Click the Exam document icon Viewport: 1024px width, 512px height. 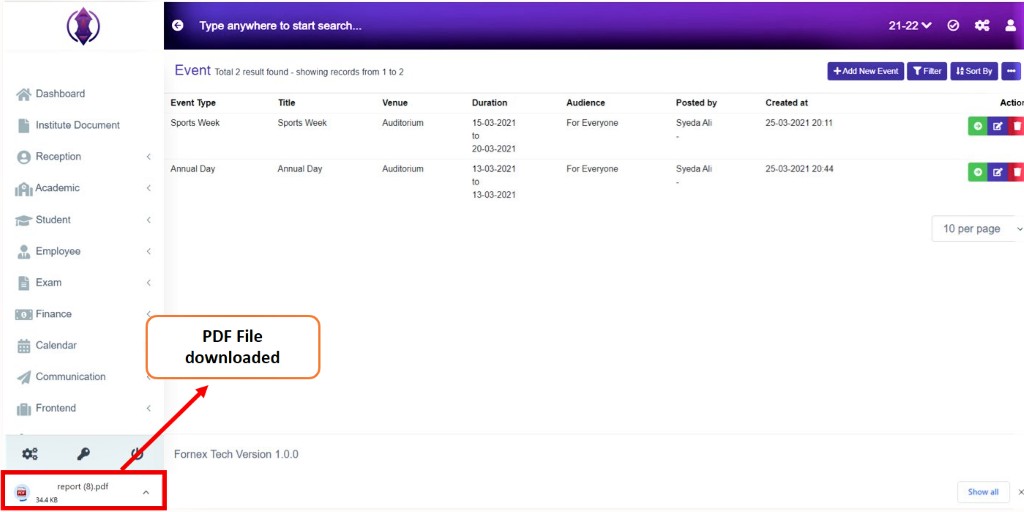pyautogui.click(x=24, y=283)
